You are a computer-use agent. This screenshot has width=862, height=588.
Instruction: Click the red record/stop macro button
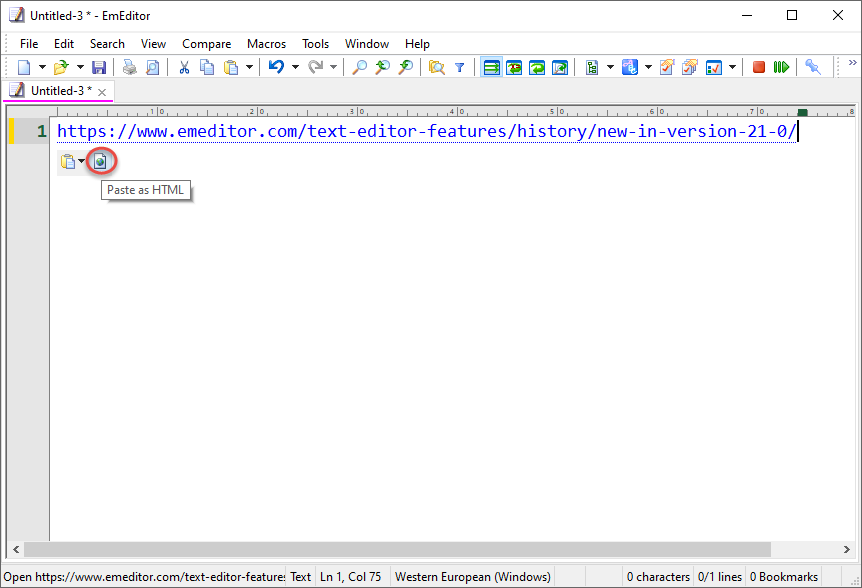pyautogui.click(x=759, y=67)
